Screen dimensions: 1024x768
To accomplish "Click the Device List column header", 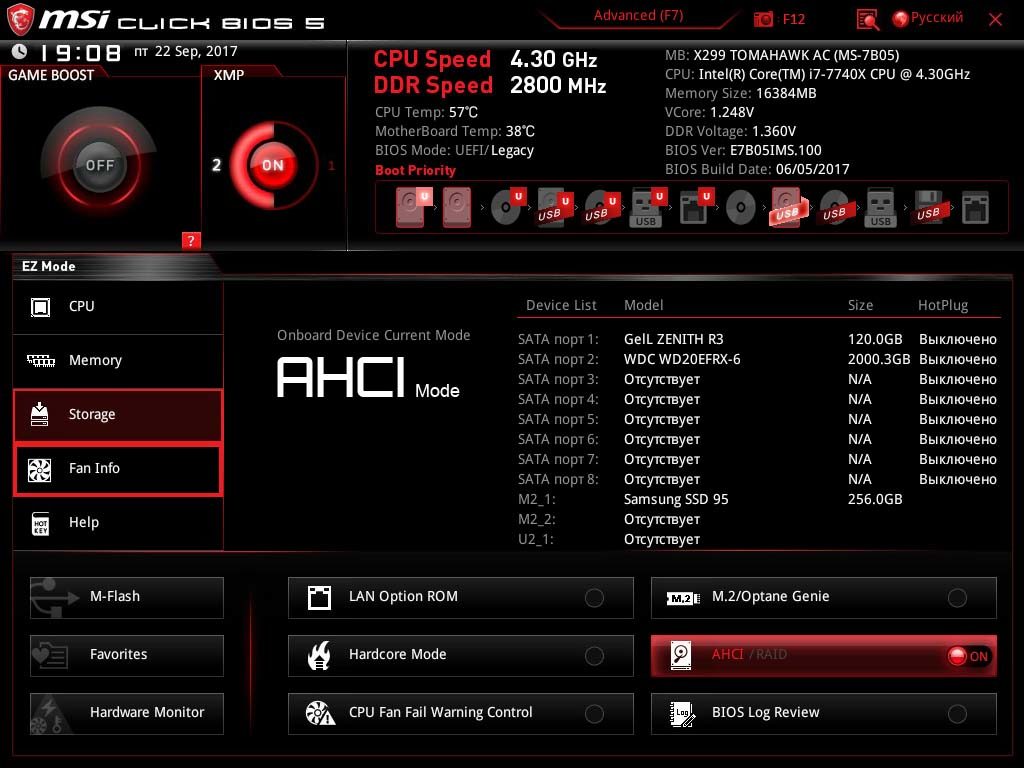I will click(x=561, y=305).
